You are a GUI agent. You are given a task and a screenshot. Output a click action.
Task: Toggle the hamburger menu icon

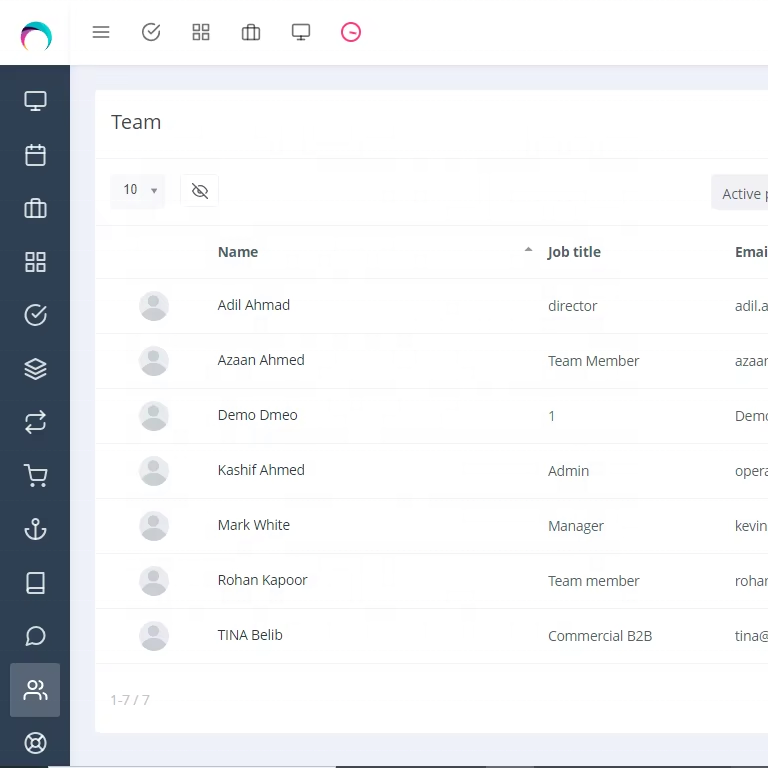[101, 32]
